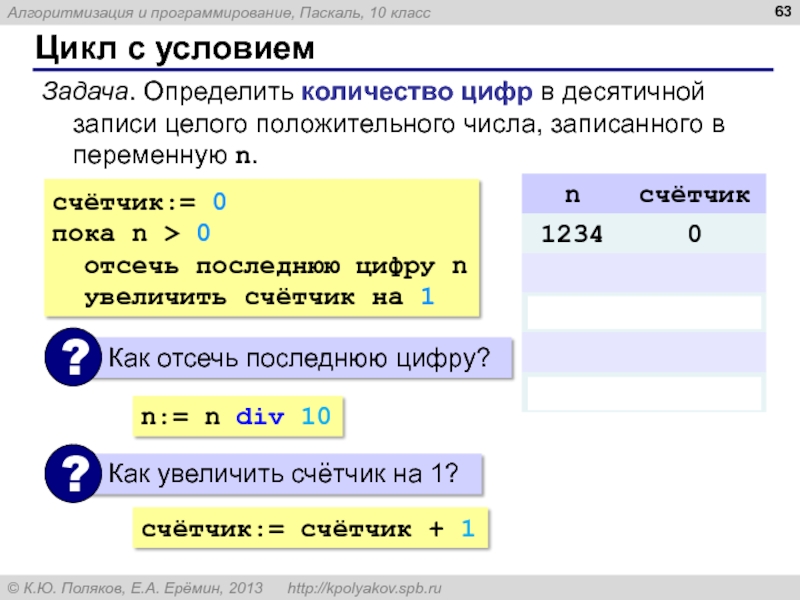Click the pseudocode line "пока n > 0"
800x600 pixels.
coord(131,235)
